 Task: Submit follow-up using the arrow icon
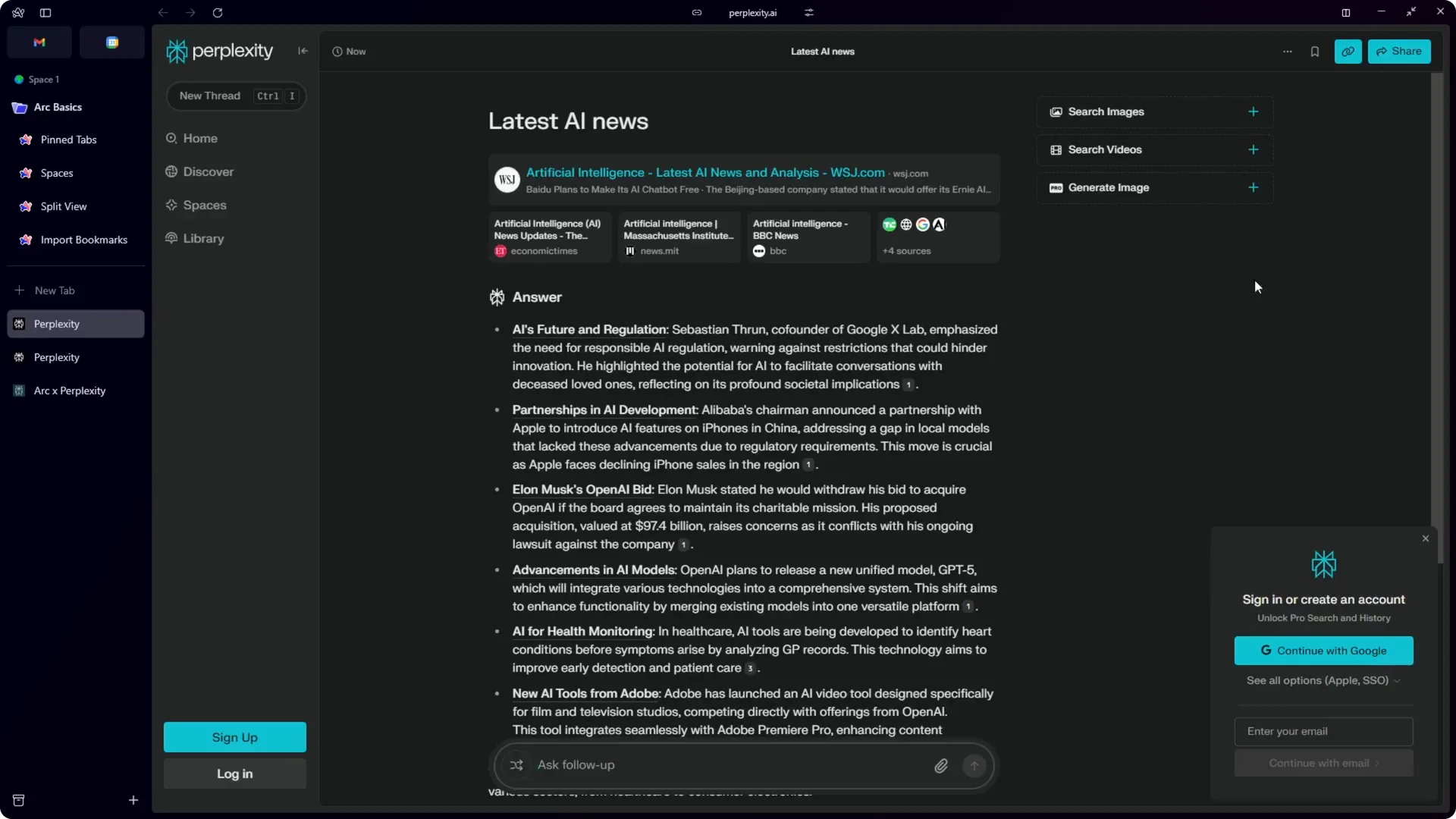(974, 765)
